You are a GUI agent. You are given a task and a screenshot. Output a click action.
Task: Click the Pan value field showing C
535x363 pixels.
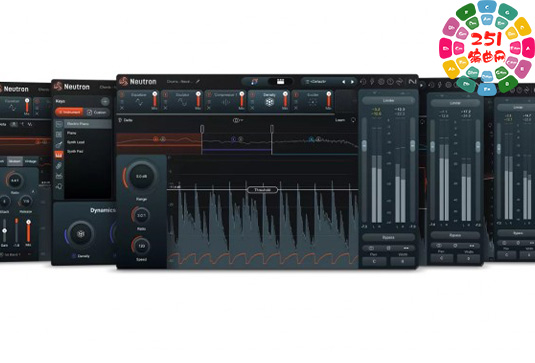(x=374, y=261)
